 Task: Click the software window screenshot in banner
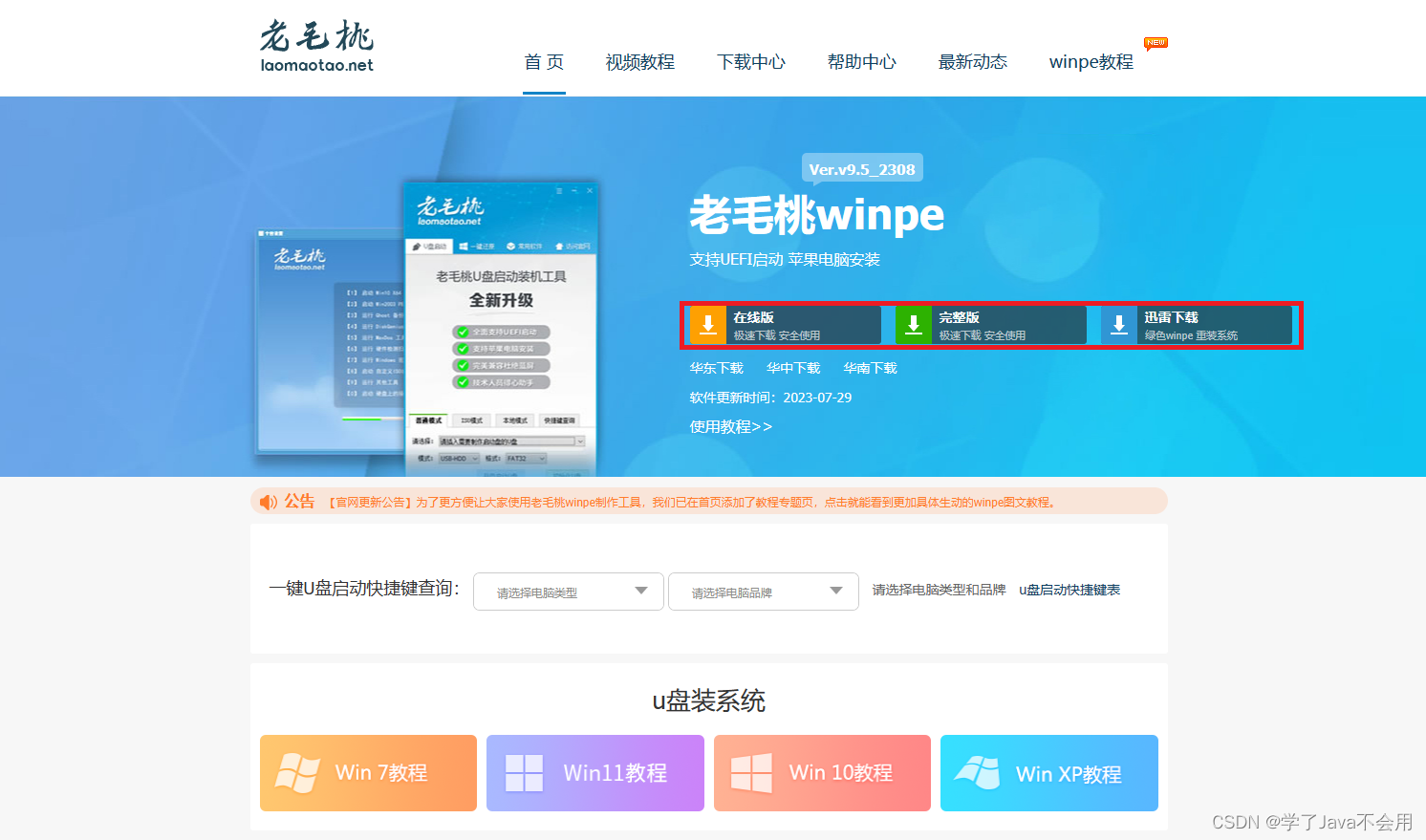502,328
